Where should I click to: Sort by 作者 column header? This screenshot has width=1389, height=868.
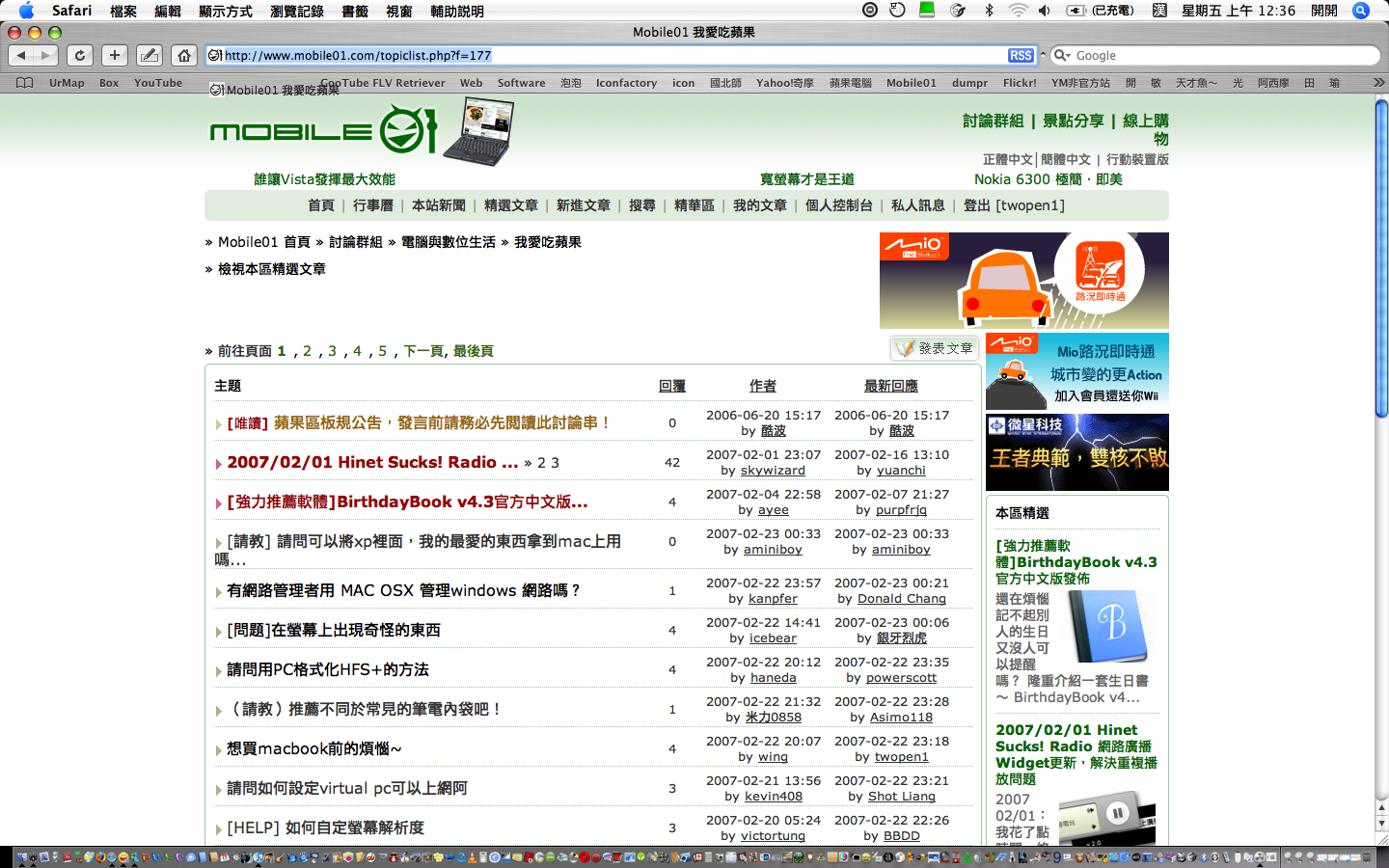click(763, 386)
